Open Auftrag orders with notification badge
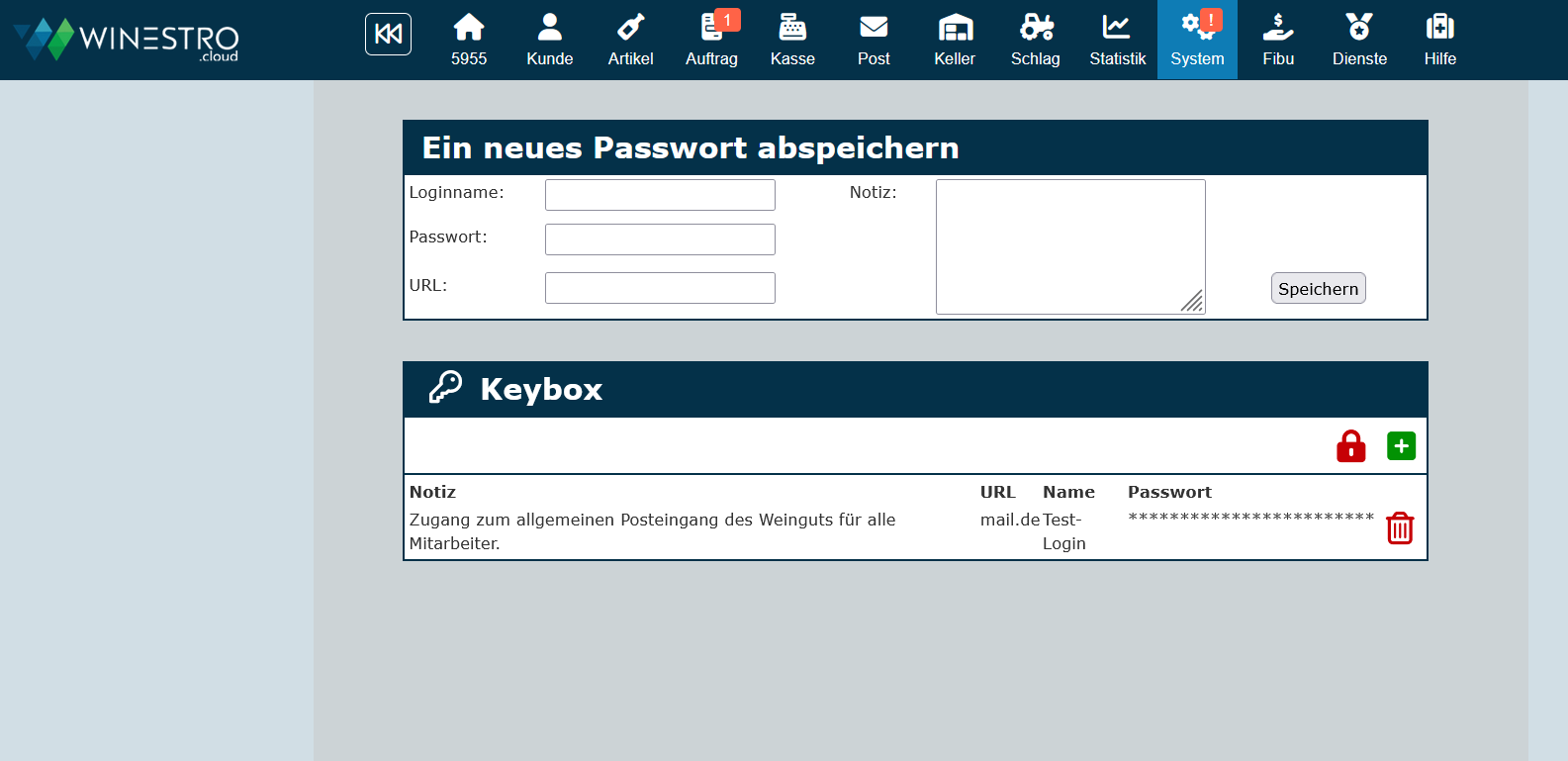This screenshot has height=761, width=1568. point(711,40)
